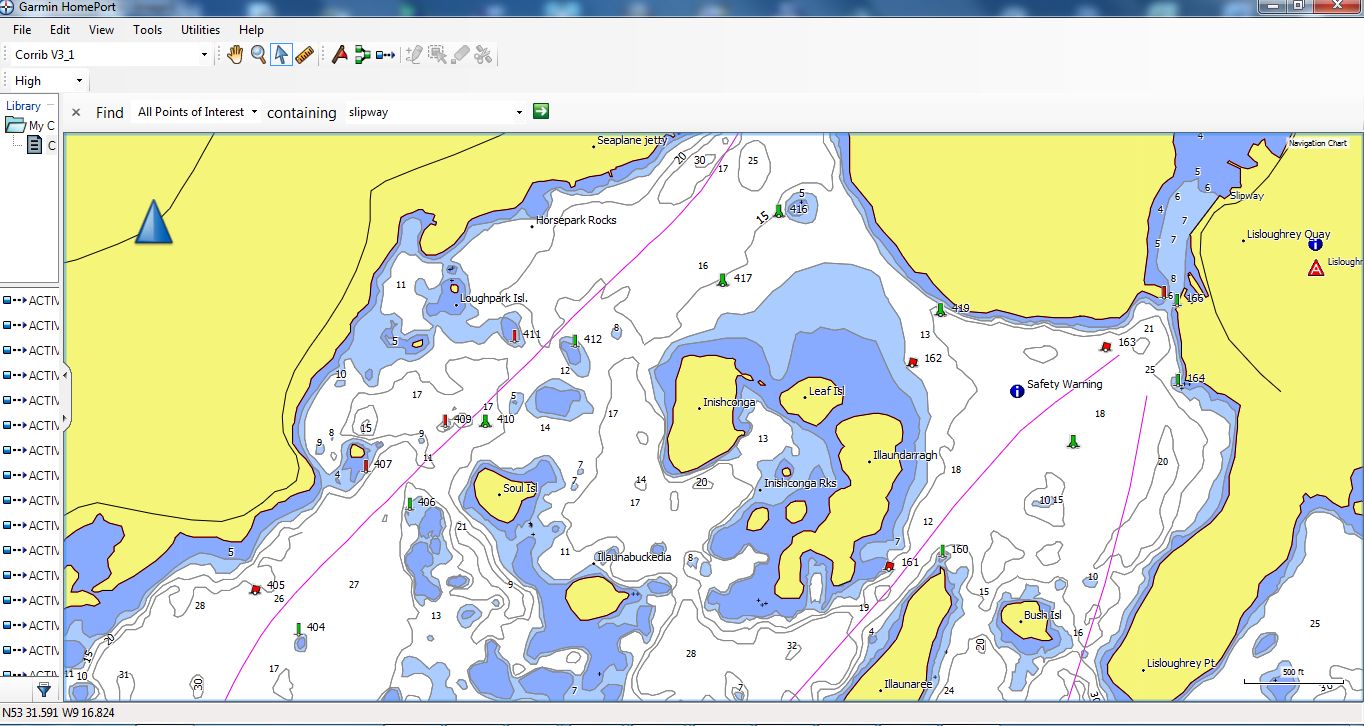Click green buoy marker 416
The height and width of the screenshot is (726, 1364).
click(x=779, y=211)
